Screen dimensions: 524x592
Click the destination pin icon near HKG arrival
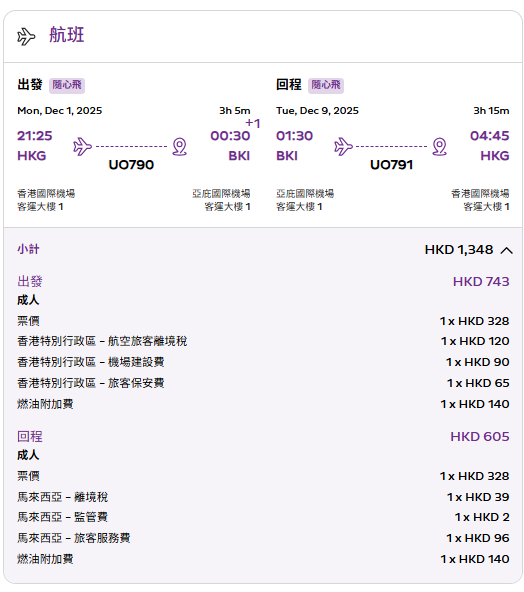coord(440,146)
